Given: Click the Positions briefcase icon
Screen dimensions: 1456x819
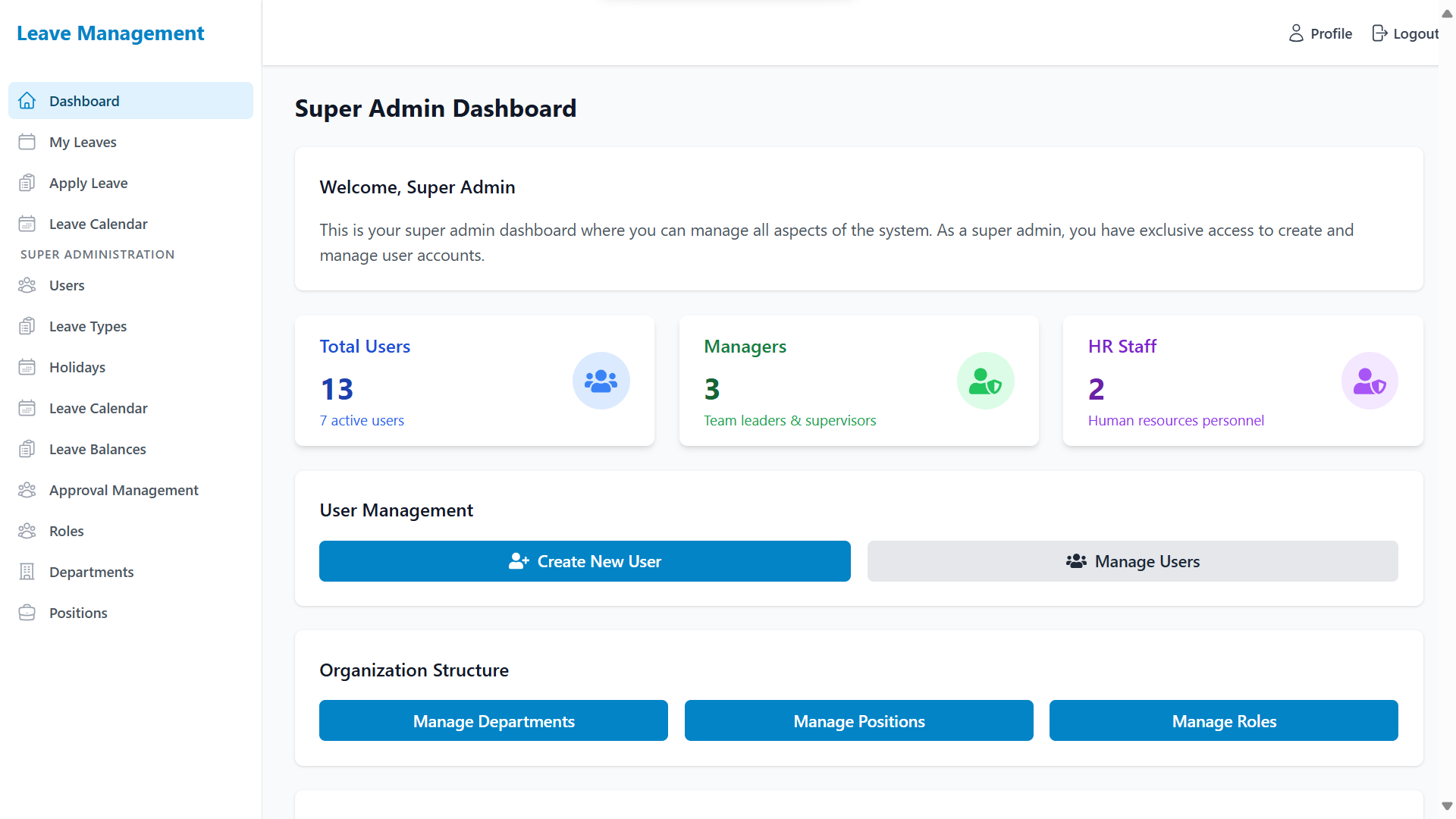Looking at the screenshot, I should click(x=27, y=612).
